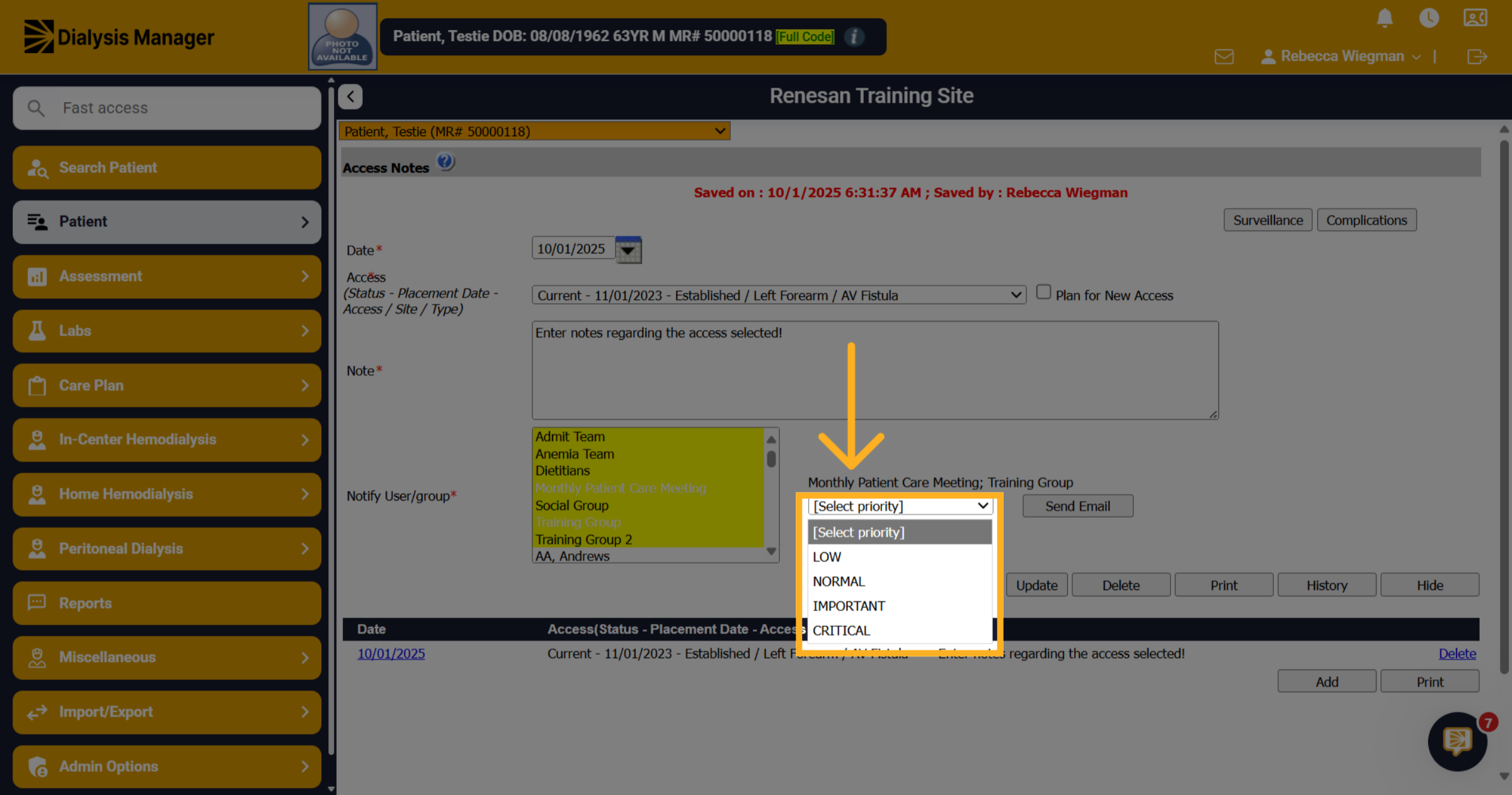The height and width of the screenshot is (795, 1512).
Task: Open Reports in sidebar
Action: click(167, 603)
